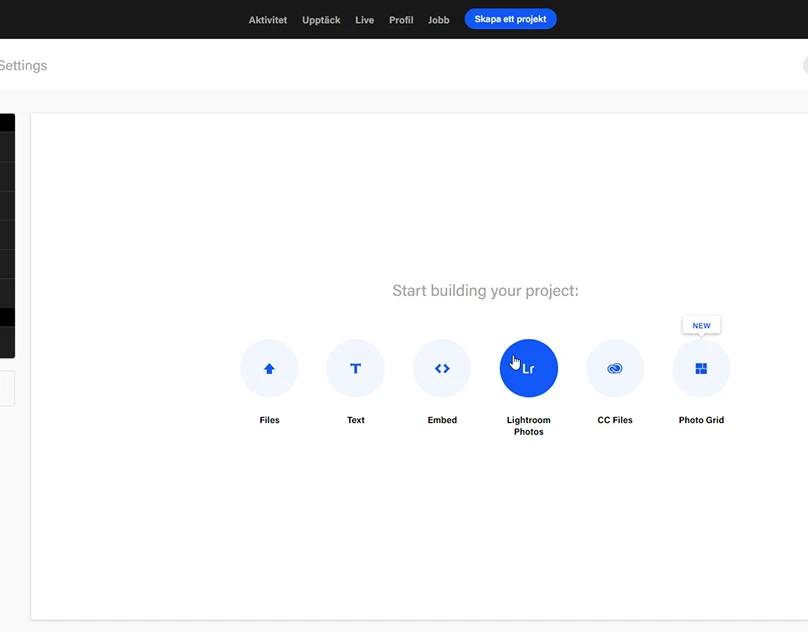Open the Jobb navigation link
Image resolution: width=808 pixels, height=632 pixels.
click(x=439, y=20)
